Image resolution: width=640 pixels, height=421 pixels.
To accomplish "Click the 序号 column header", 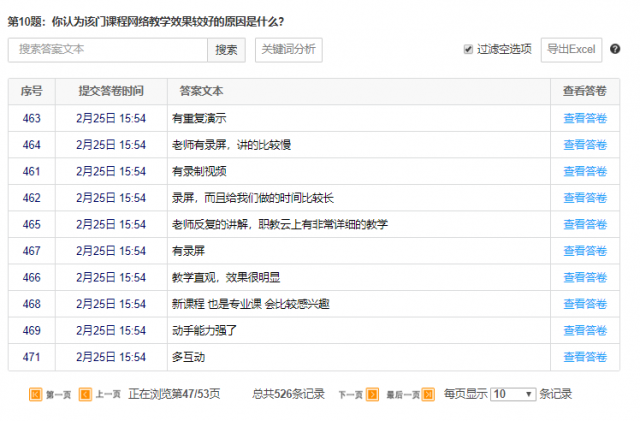I will [x=31, y=91].
